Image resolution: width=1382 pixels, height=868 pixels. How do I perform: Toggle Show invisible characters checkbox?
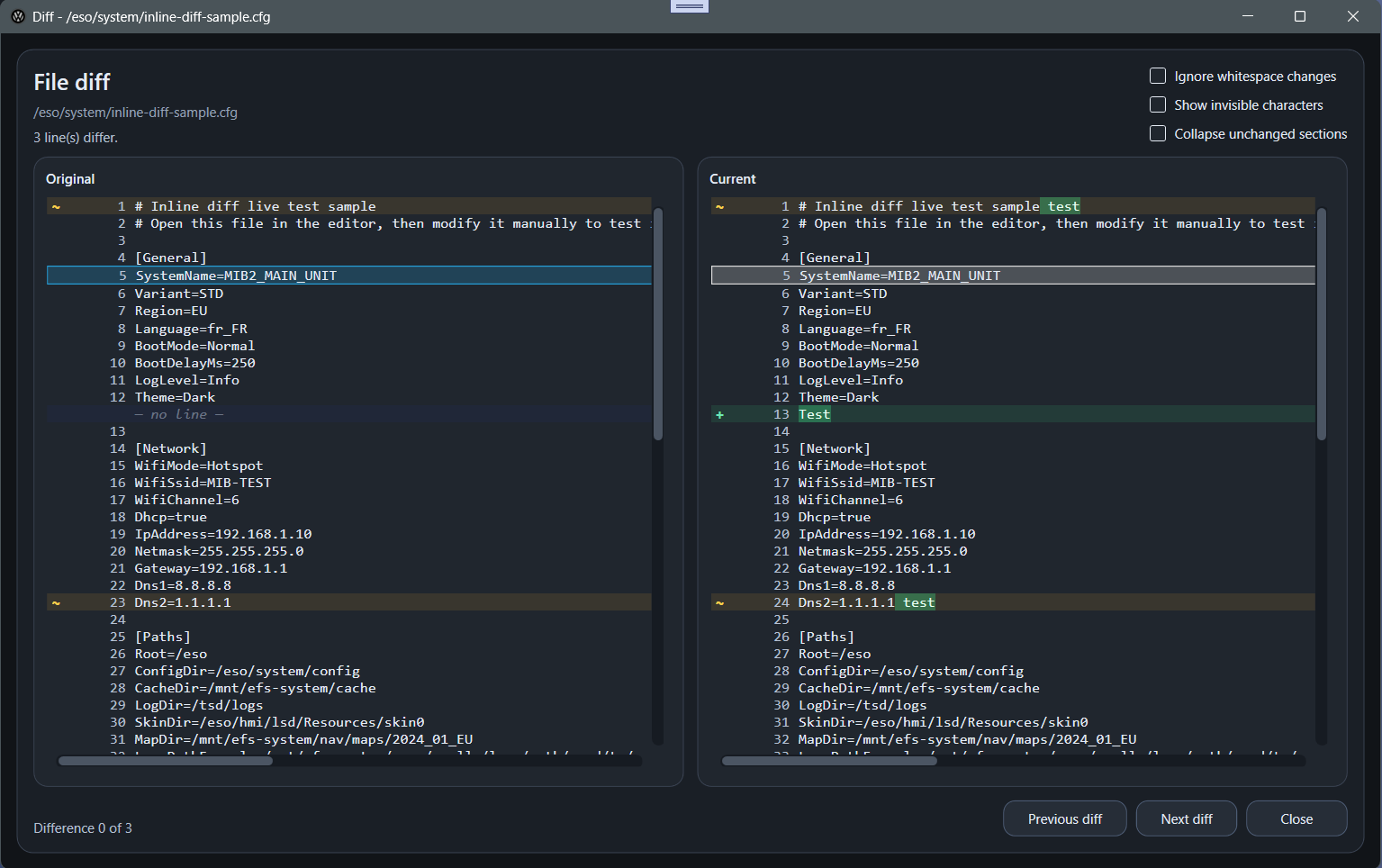(x=1158, y=105)
